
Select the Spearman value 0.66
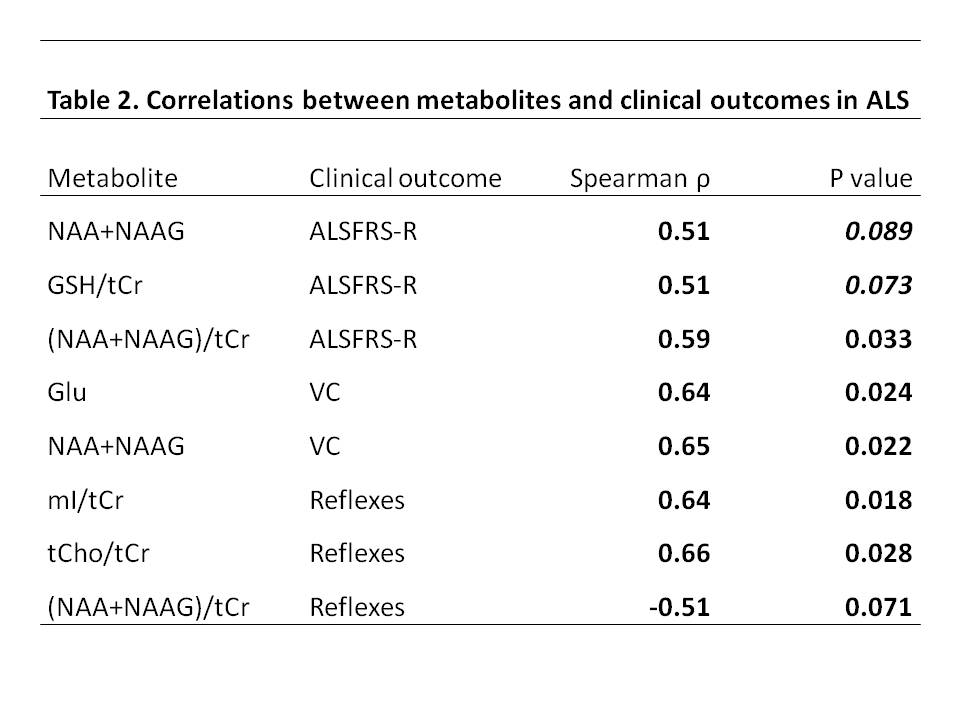683,553
